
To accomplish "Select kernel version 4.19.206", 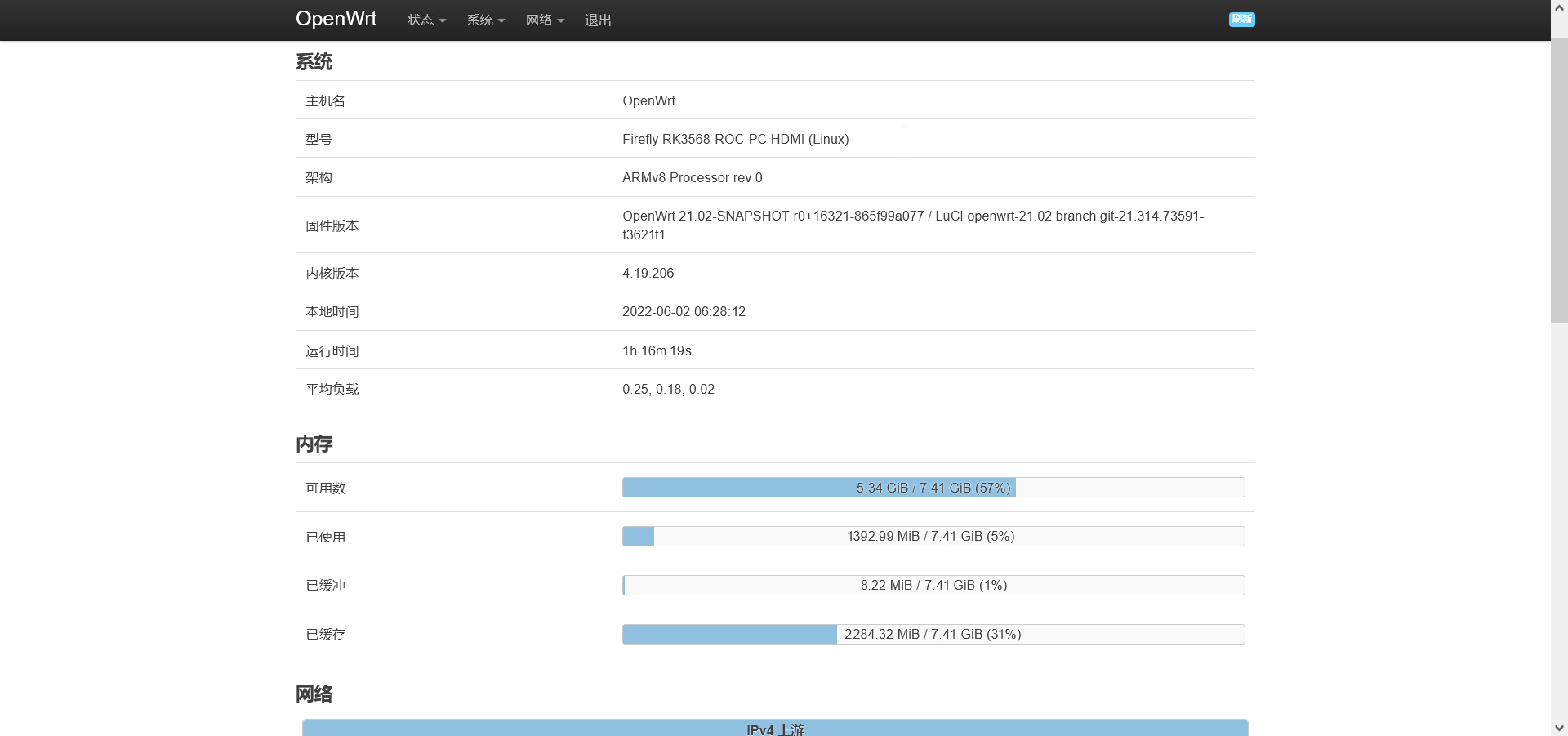I will click(x=648, y=273).
